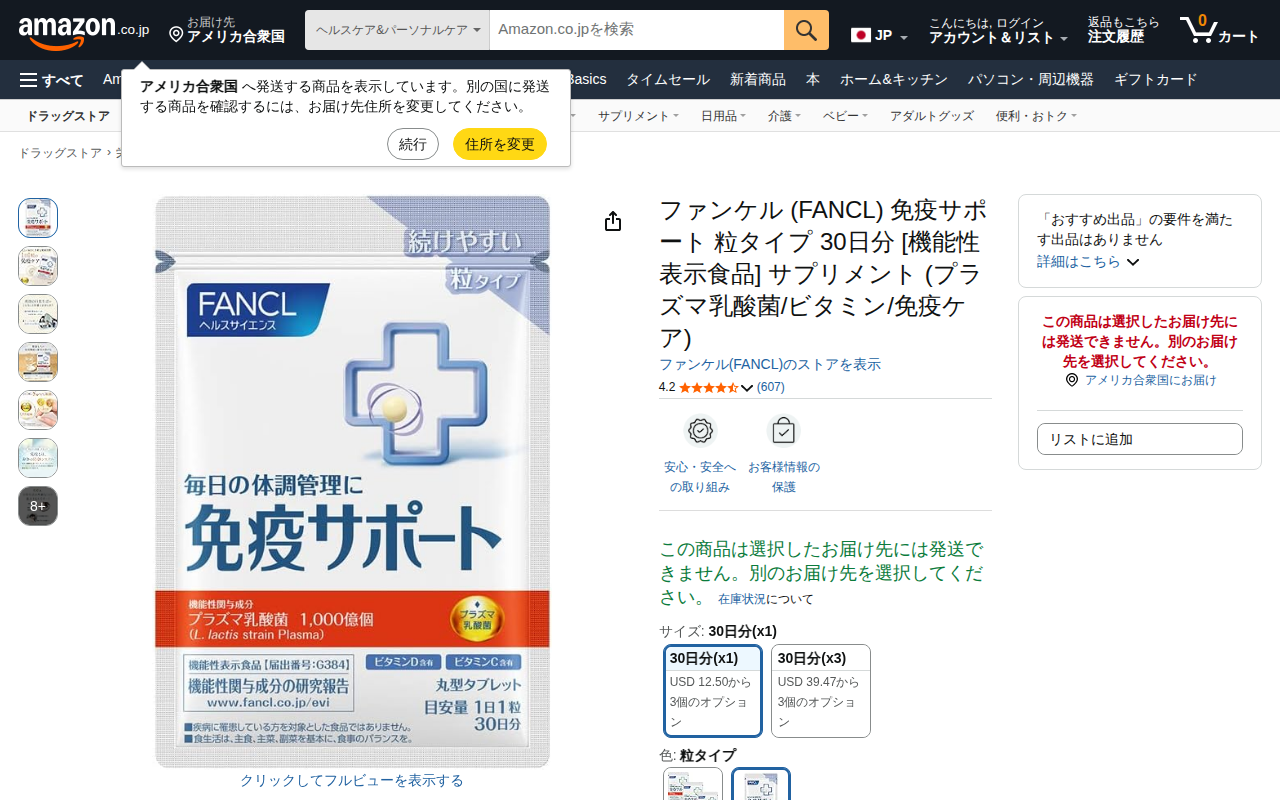Click the 安心・安全への取り組み badge icon
The width and height of the screenshot is (1280, 800).
point(700,431)
